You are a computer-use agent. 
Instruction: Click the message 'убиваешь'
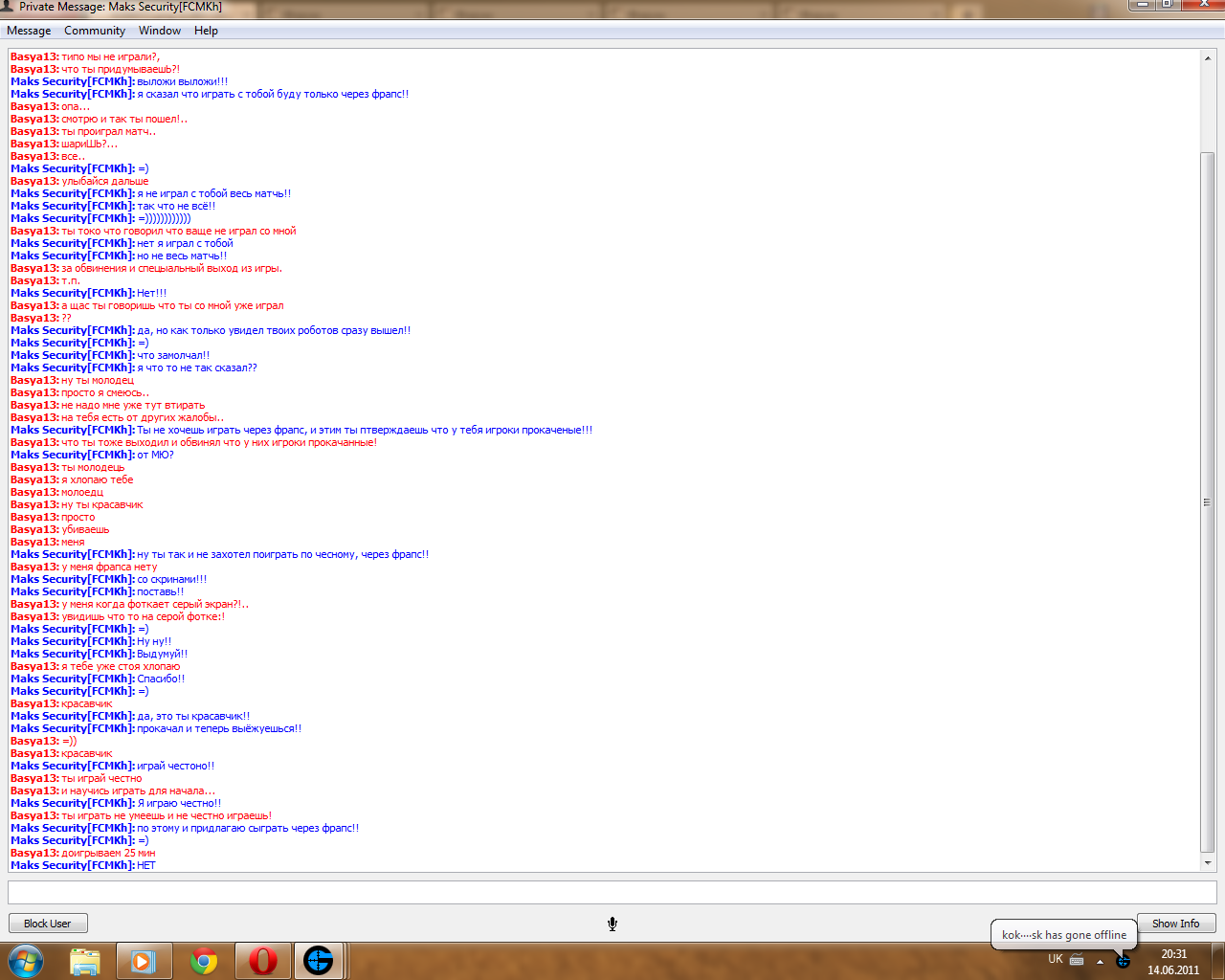point(85,529)
